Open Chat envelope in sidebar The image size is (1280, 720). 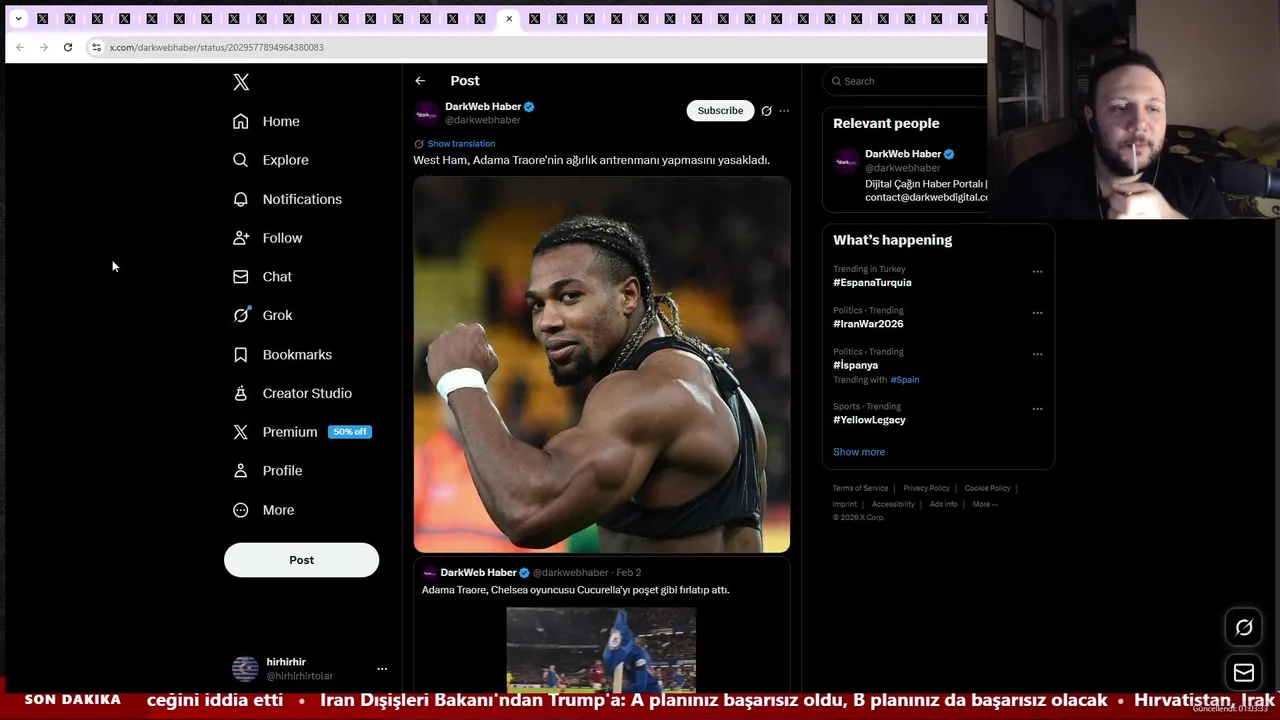240,276
